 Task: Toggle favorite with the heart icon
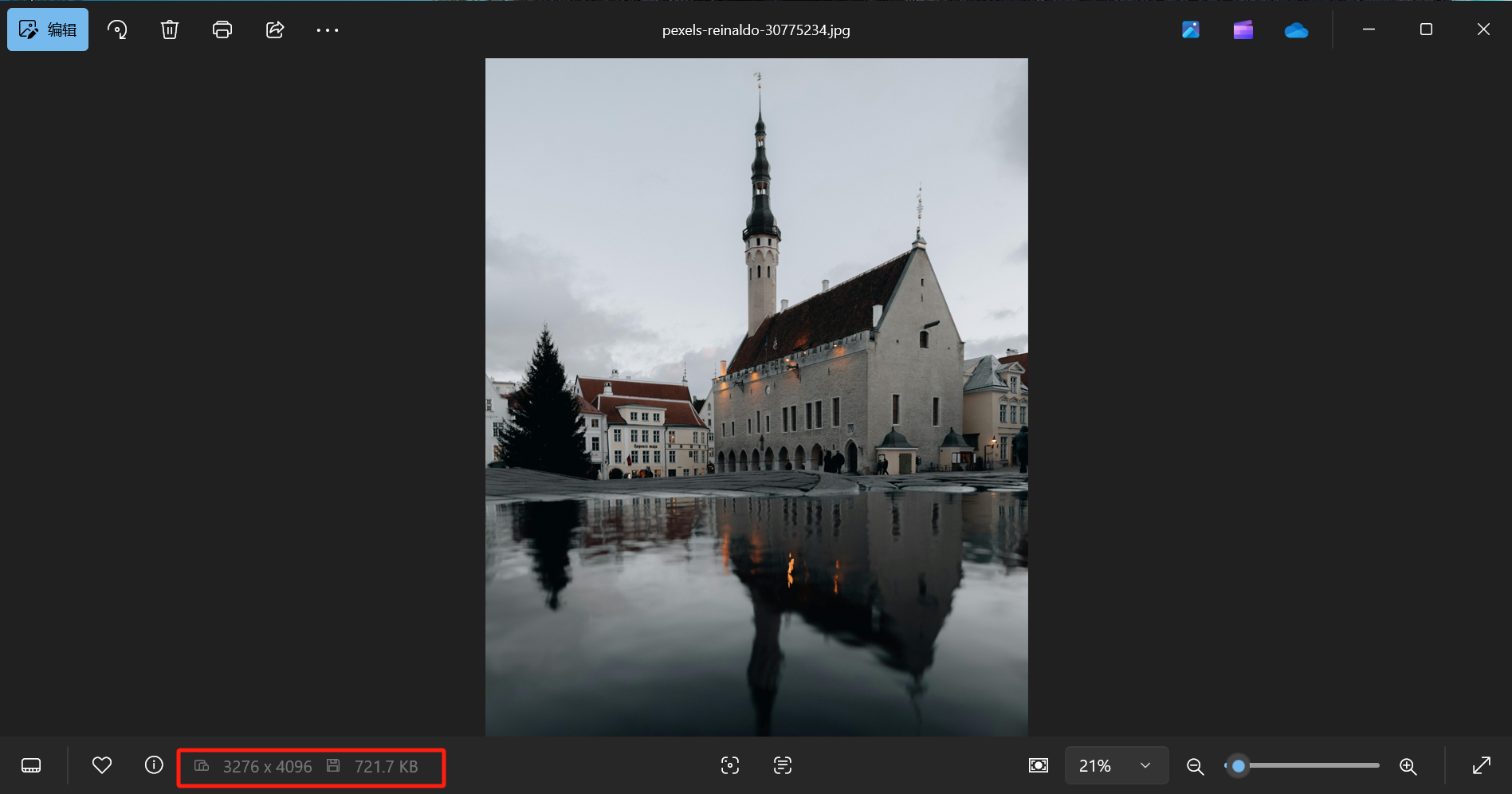[102, 765]
